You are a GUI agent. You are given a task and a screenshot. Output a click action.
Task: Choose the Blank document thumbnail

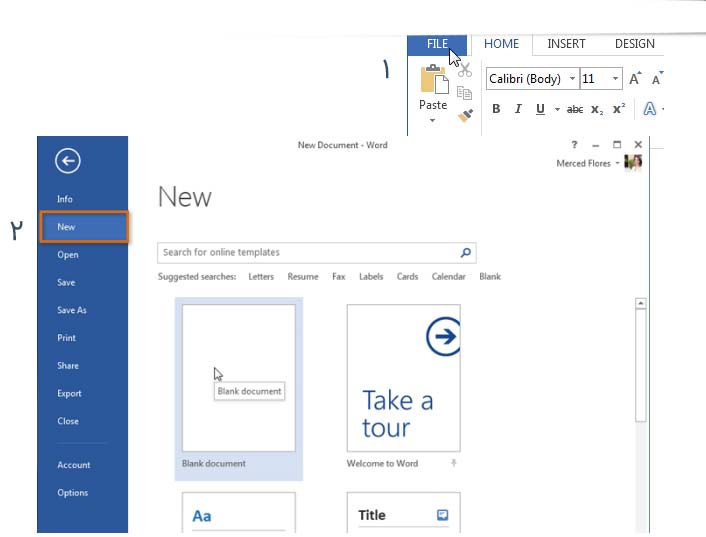(238, 378)
